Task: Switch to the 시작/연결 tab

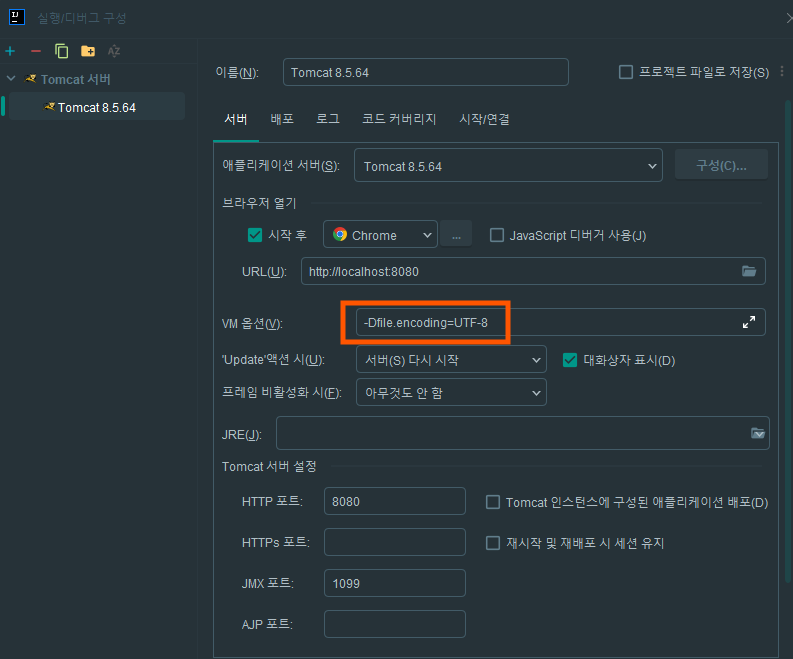Action: pos(484,119)
